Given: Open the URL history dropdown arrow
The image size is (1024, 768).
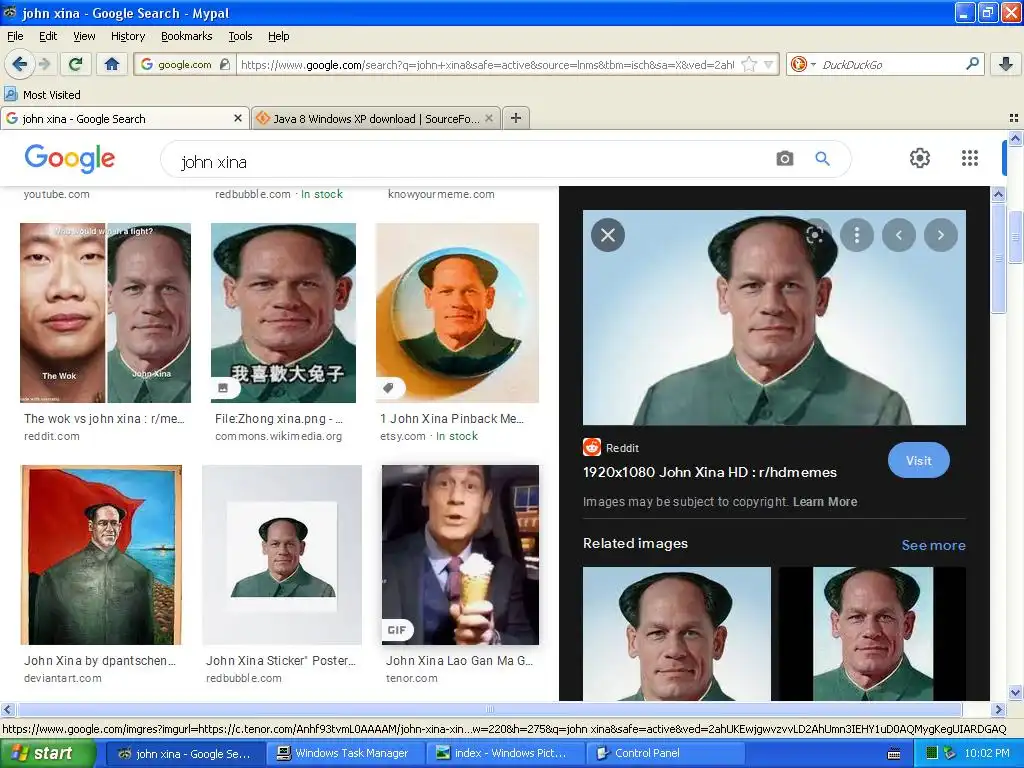Looking at the screenshot, I should coord(769,64).
